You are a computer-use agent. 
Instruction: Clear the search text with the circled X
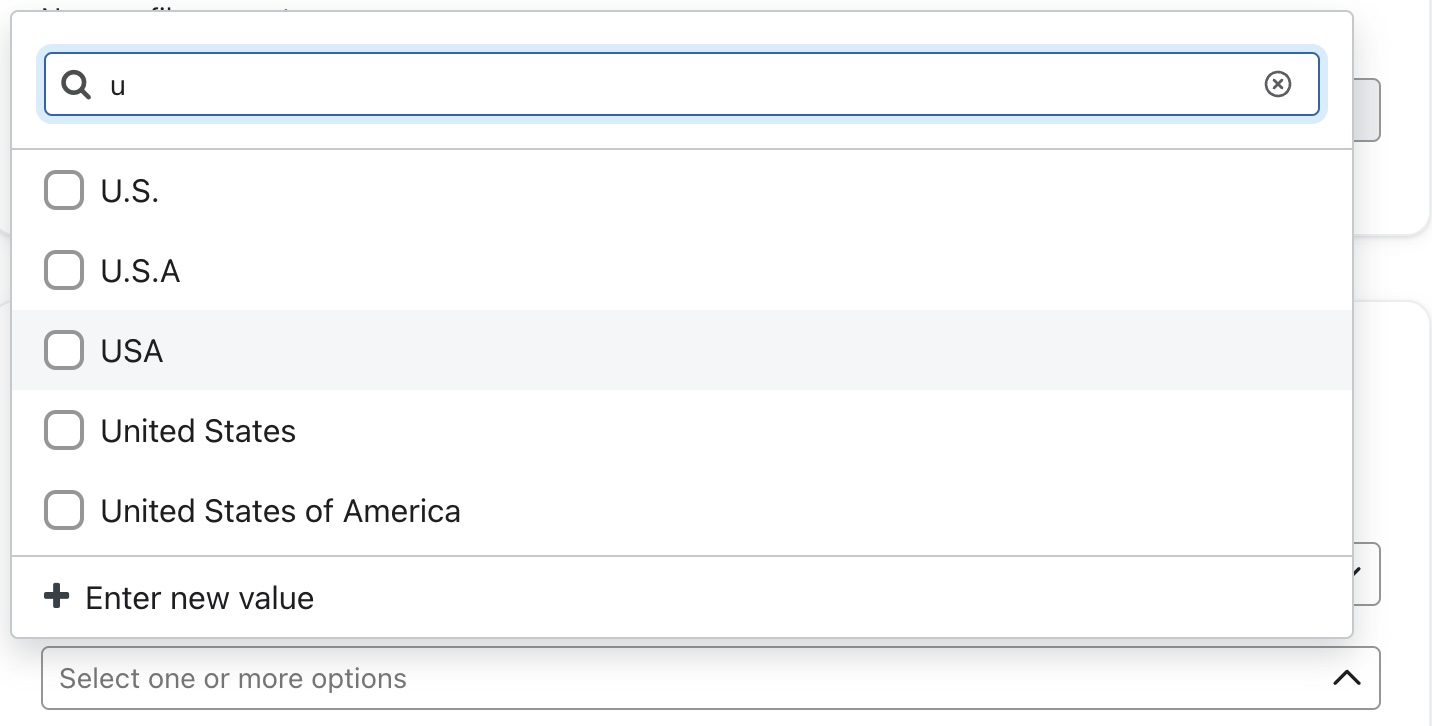coord(1277,85)
